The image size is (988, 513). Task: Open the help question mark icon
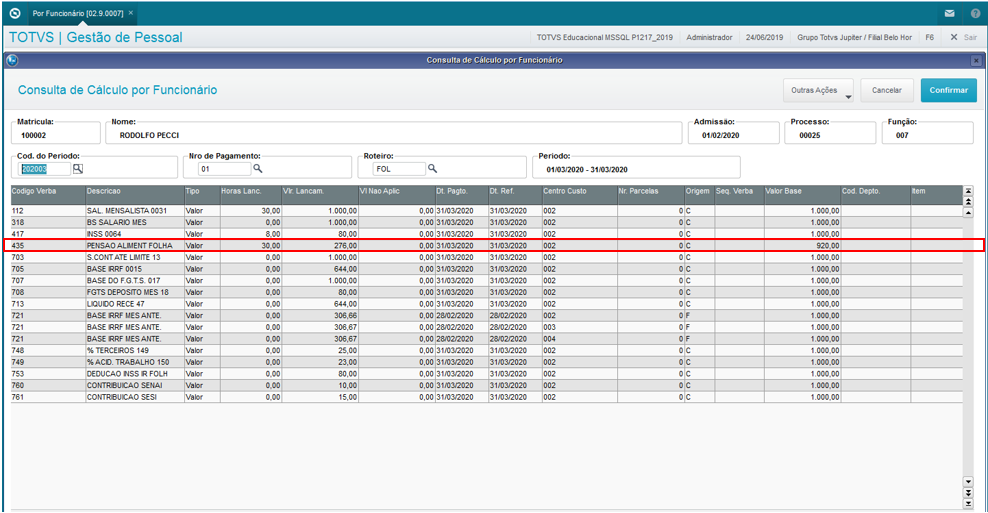[975, 13]
